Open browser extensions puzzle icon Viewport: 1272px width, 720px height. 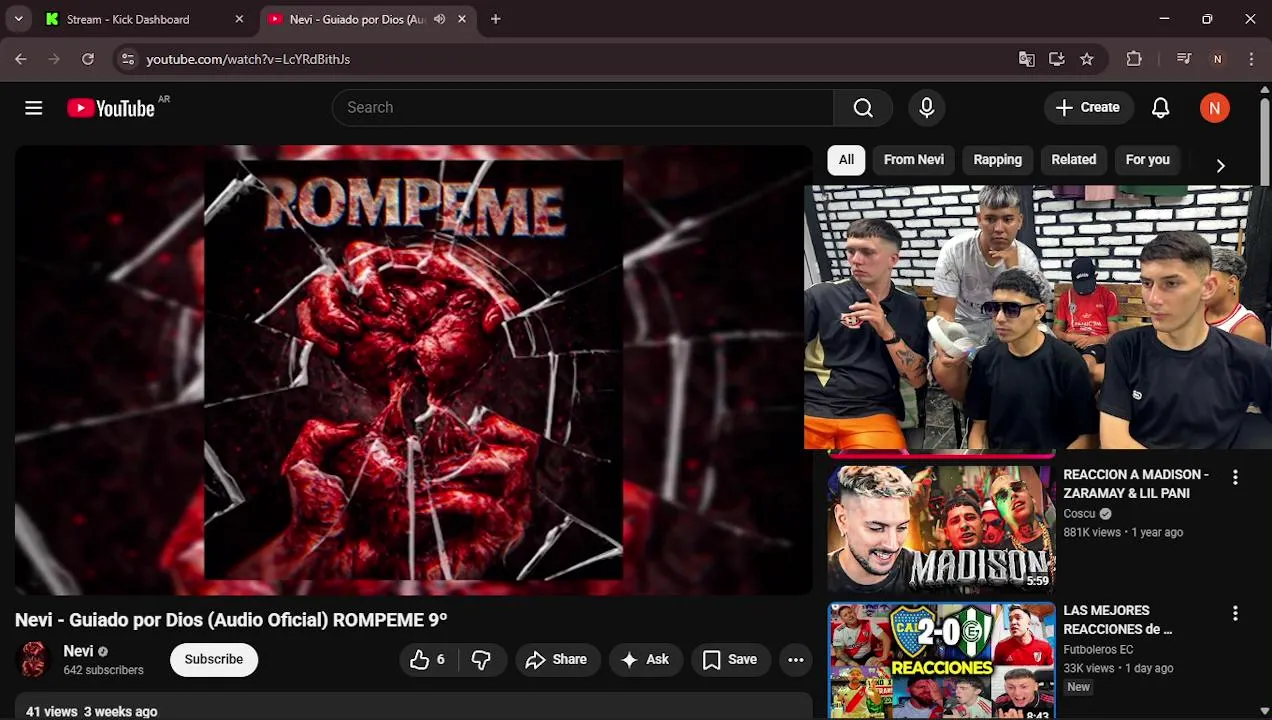pyautogui.click(x=1134, y=59)
